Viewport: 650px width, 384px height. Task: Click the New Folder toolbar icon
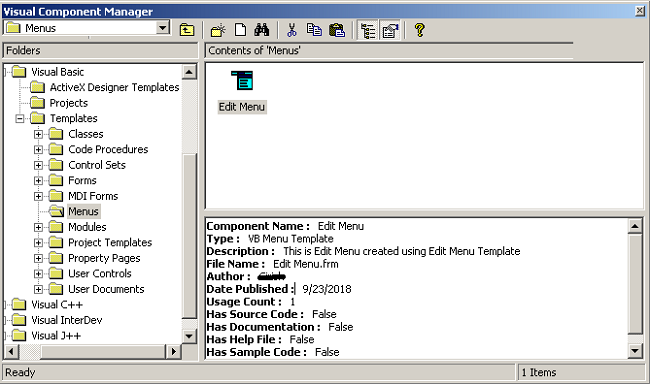coord(218,30)
